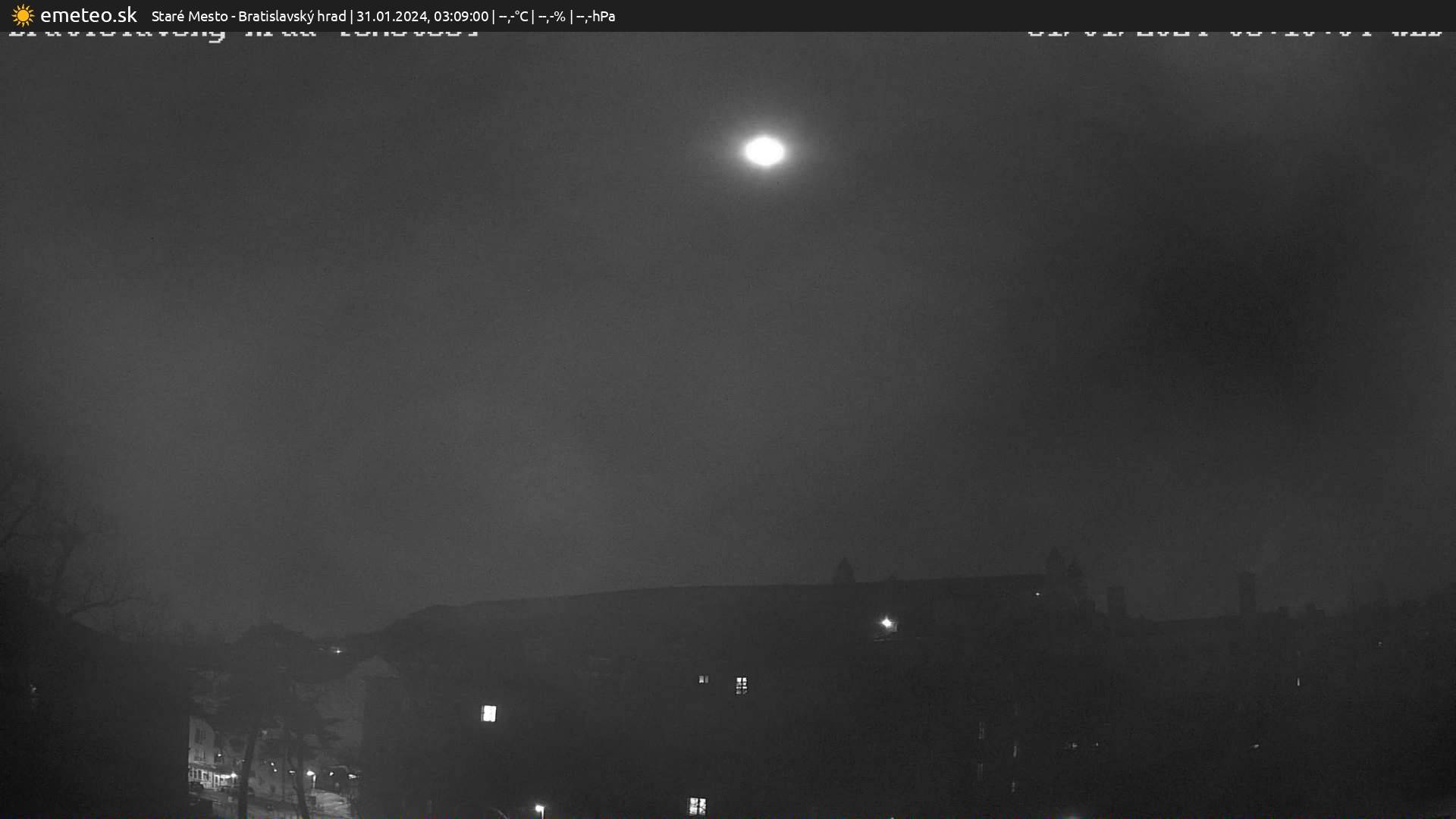
Task: Click the hPa pressure reading
Action: (595, 16)
